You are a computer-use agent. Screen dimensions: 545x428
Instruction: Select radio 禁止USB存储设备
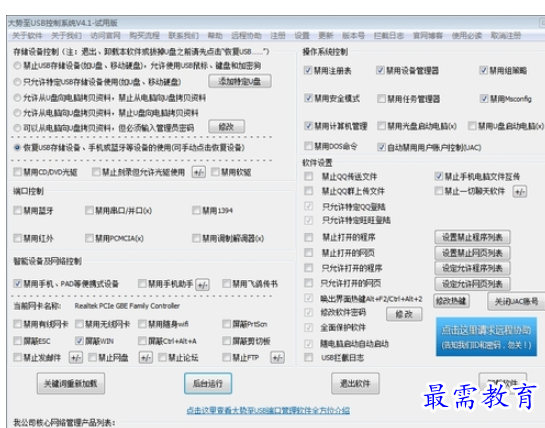17,66
